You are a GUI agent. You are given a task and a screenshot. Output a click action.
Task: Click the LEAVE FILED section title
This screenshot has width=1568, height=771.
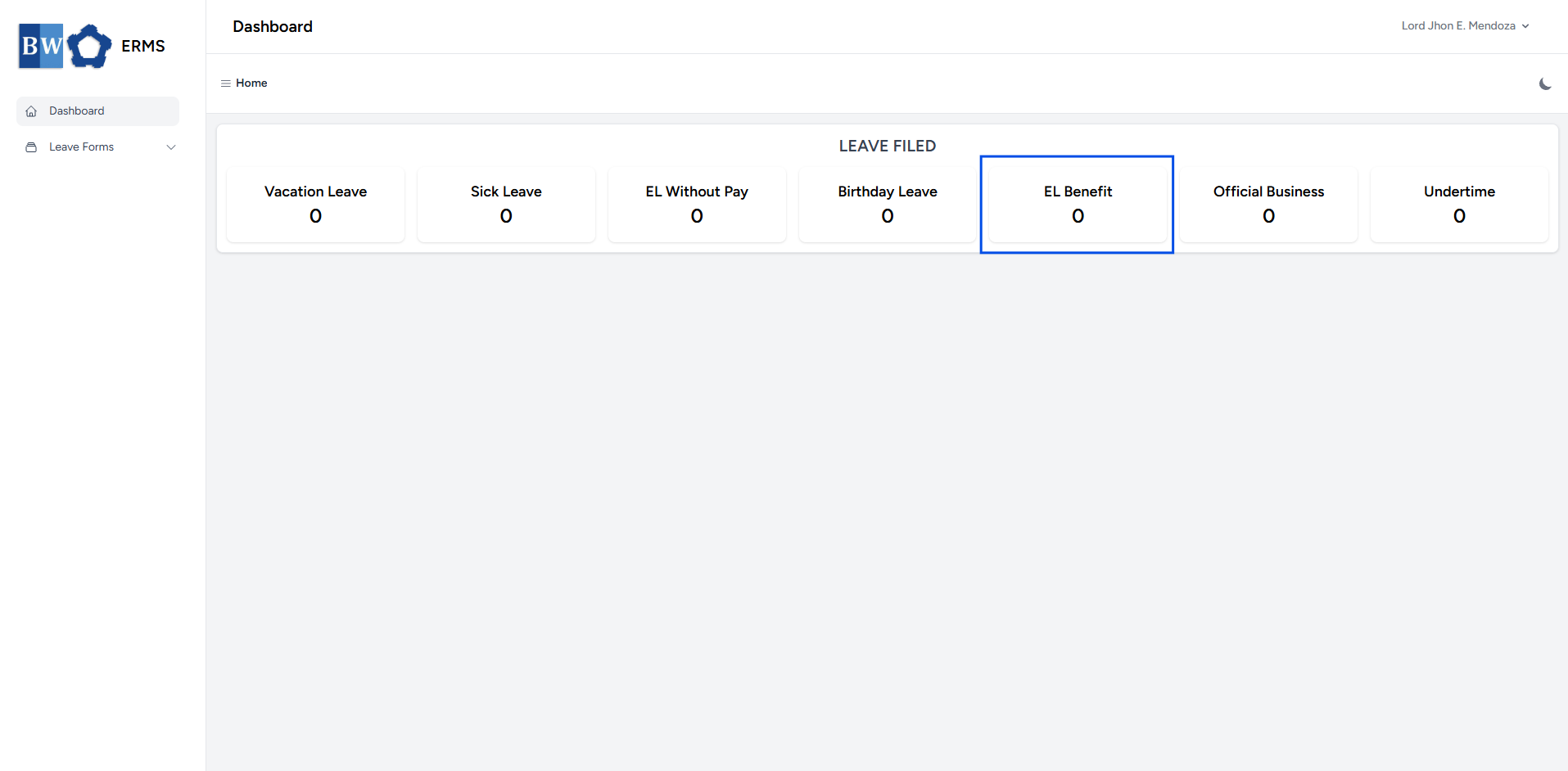888,147
